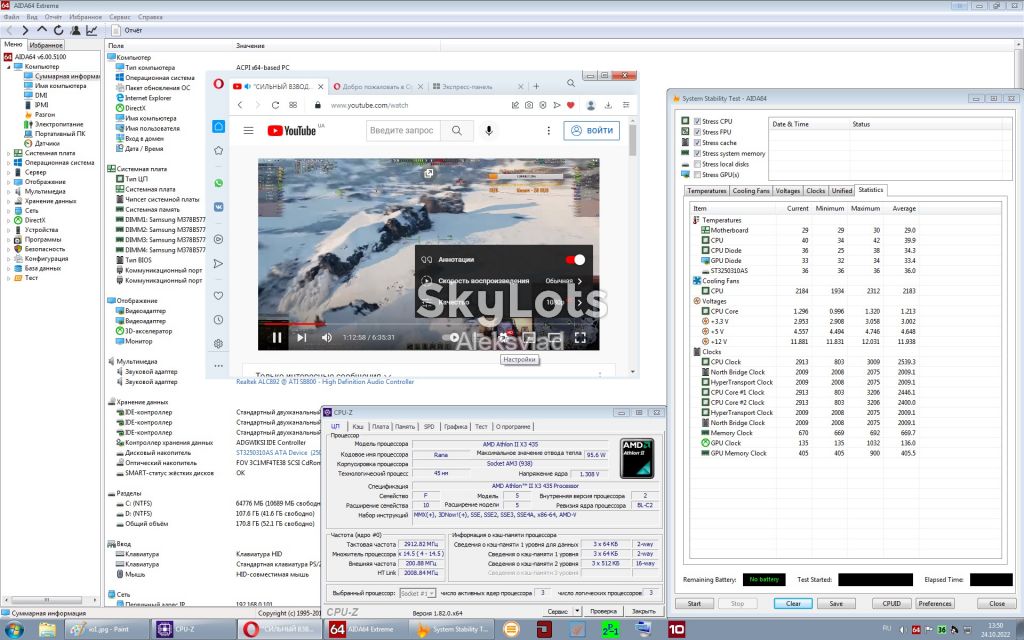Switch to the Cooling Fans tab
1024x640 pixels.
tap(750, 191)
